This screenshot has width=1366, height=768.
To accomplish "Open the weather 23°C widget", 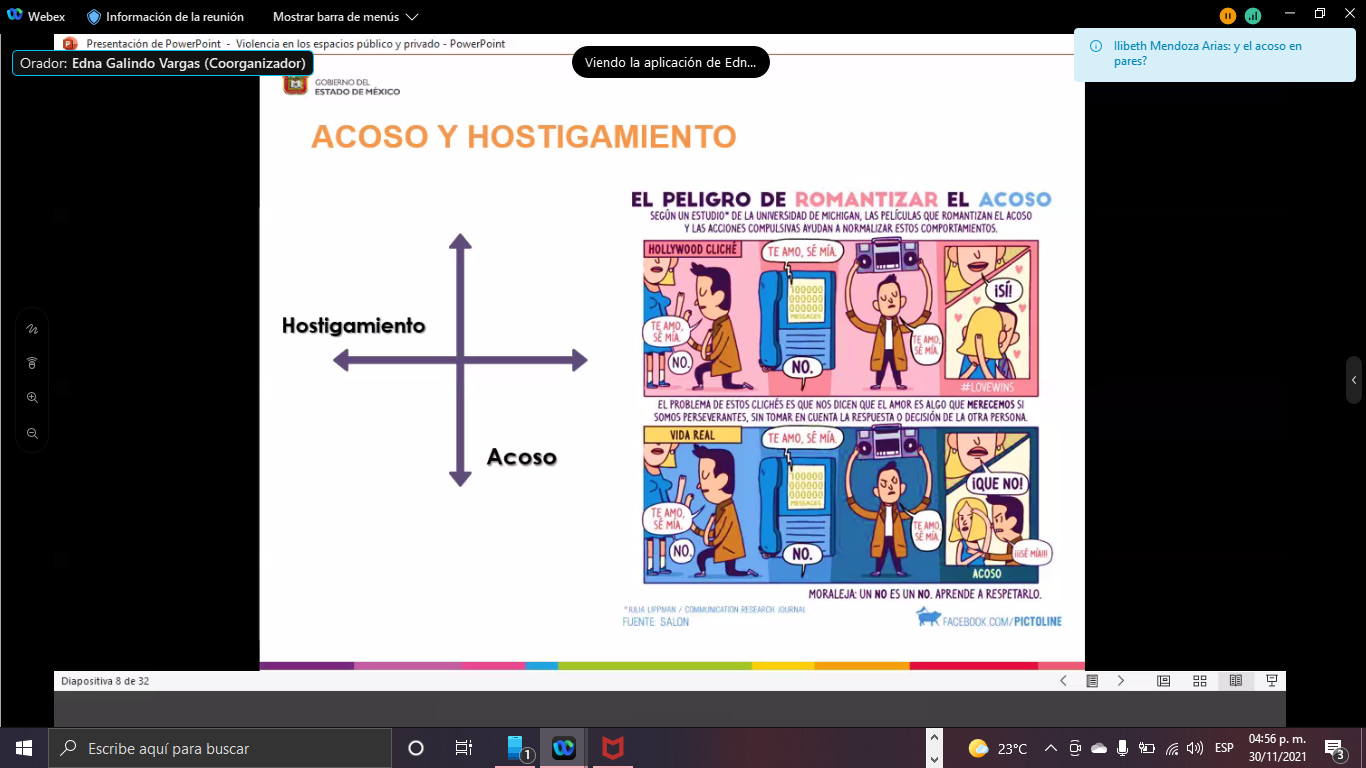I will tap(998, 748).
